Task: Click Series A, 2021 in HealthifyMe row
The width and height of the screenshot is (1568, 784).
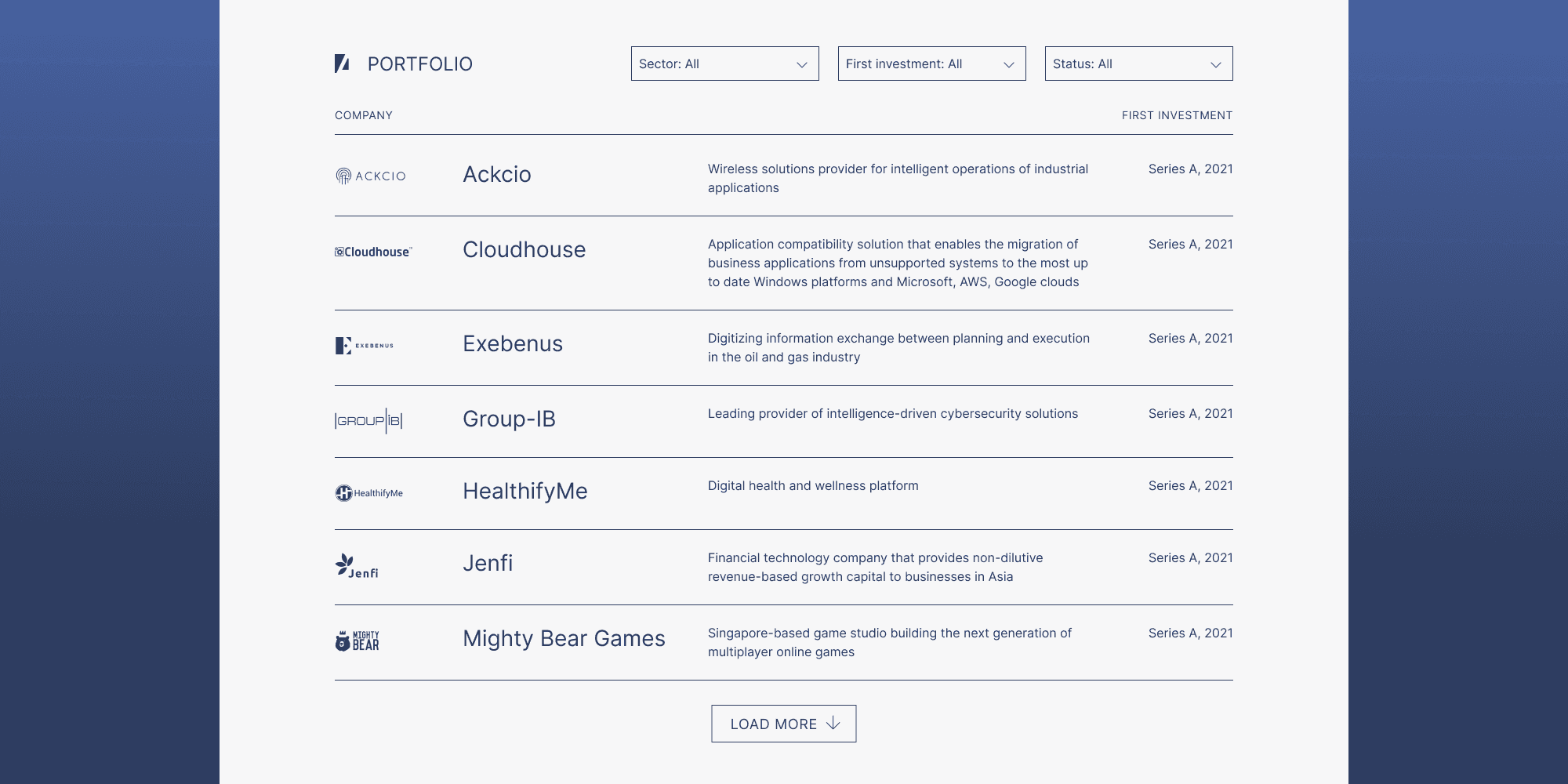Action: point(1191,485)
